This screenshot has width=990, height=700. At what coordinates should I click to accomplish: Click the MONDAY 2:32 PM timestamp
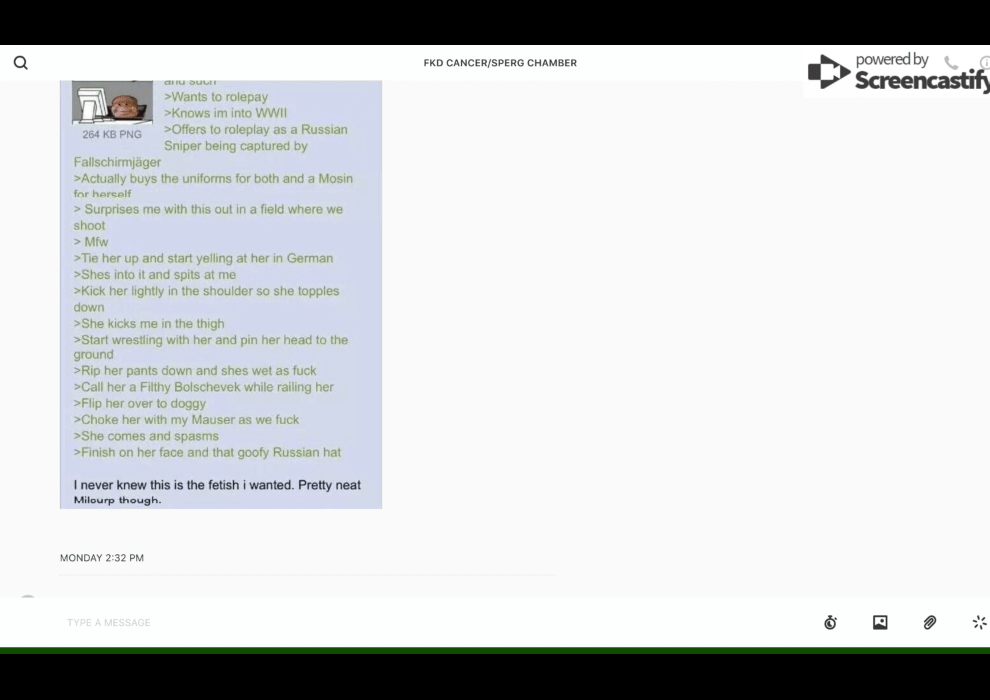[102, 558]
